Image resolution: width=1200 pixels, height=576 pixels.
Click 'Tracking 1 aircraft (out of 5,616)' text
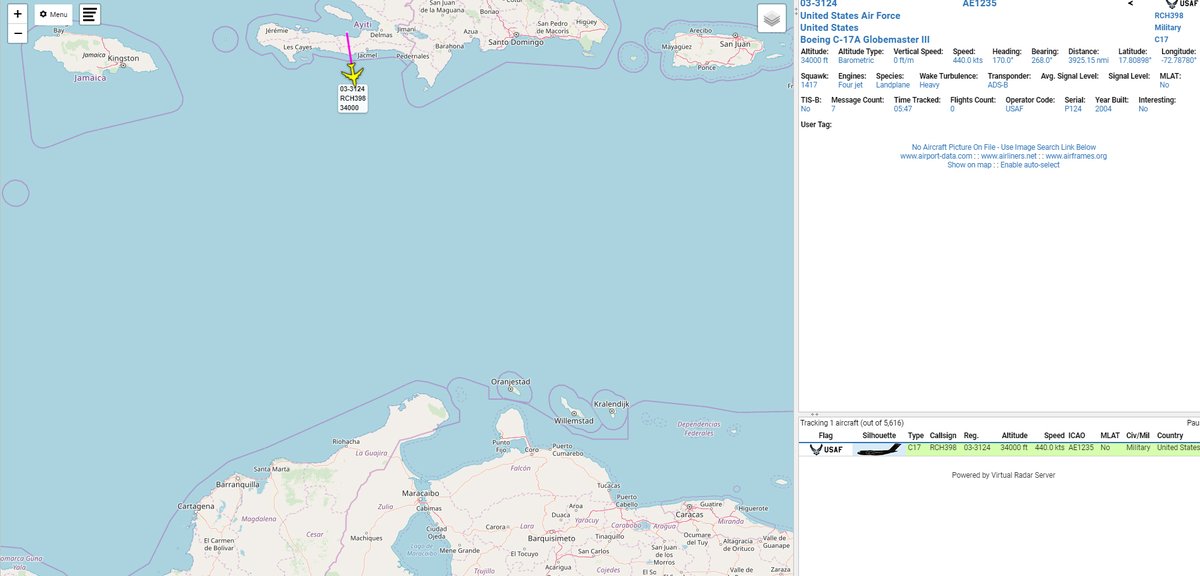(852, 422)
